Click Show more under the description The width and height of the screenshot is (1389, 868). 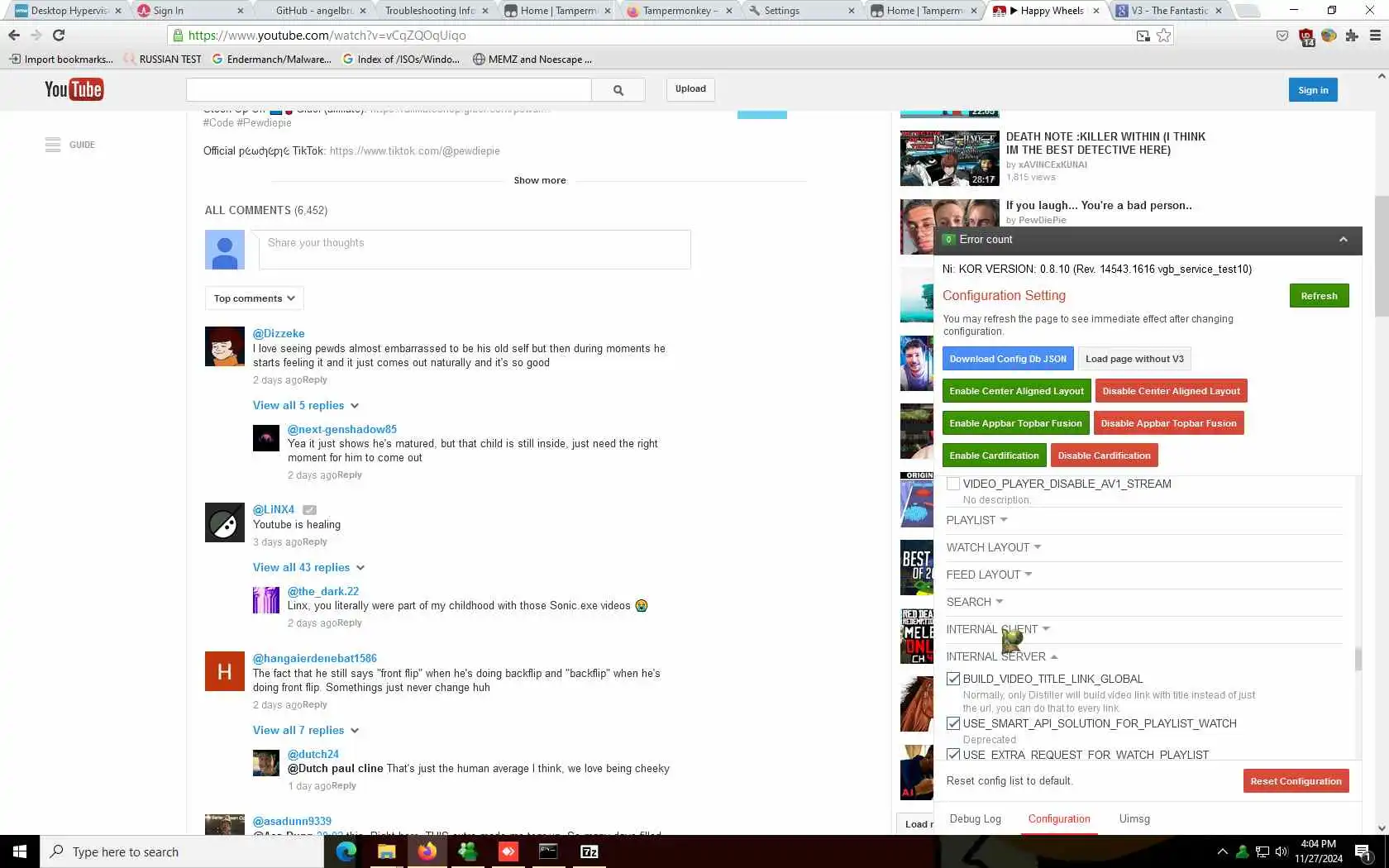coord(540,180)
